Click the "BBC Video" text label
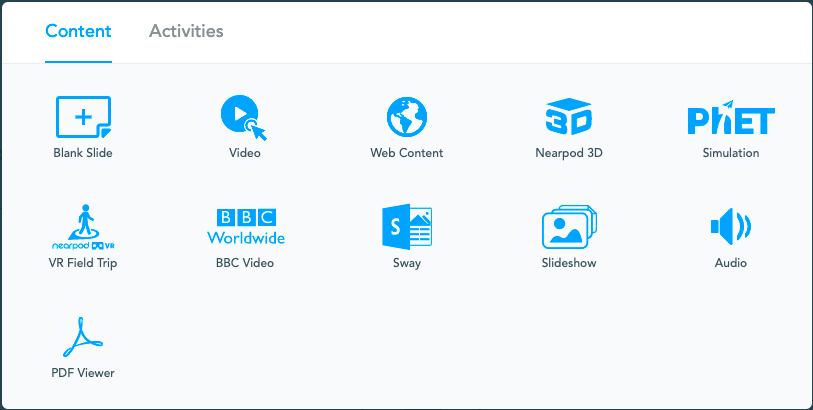 tap(245, 263)
